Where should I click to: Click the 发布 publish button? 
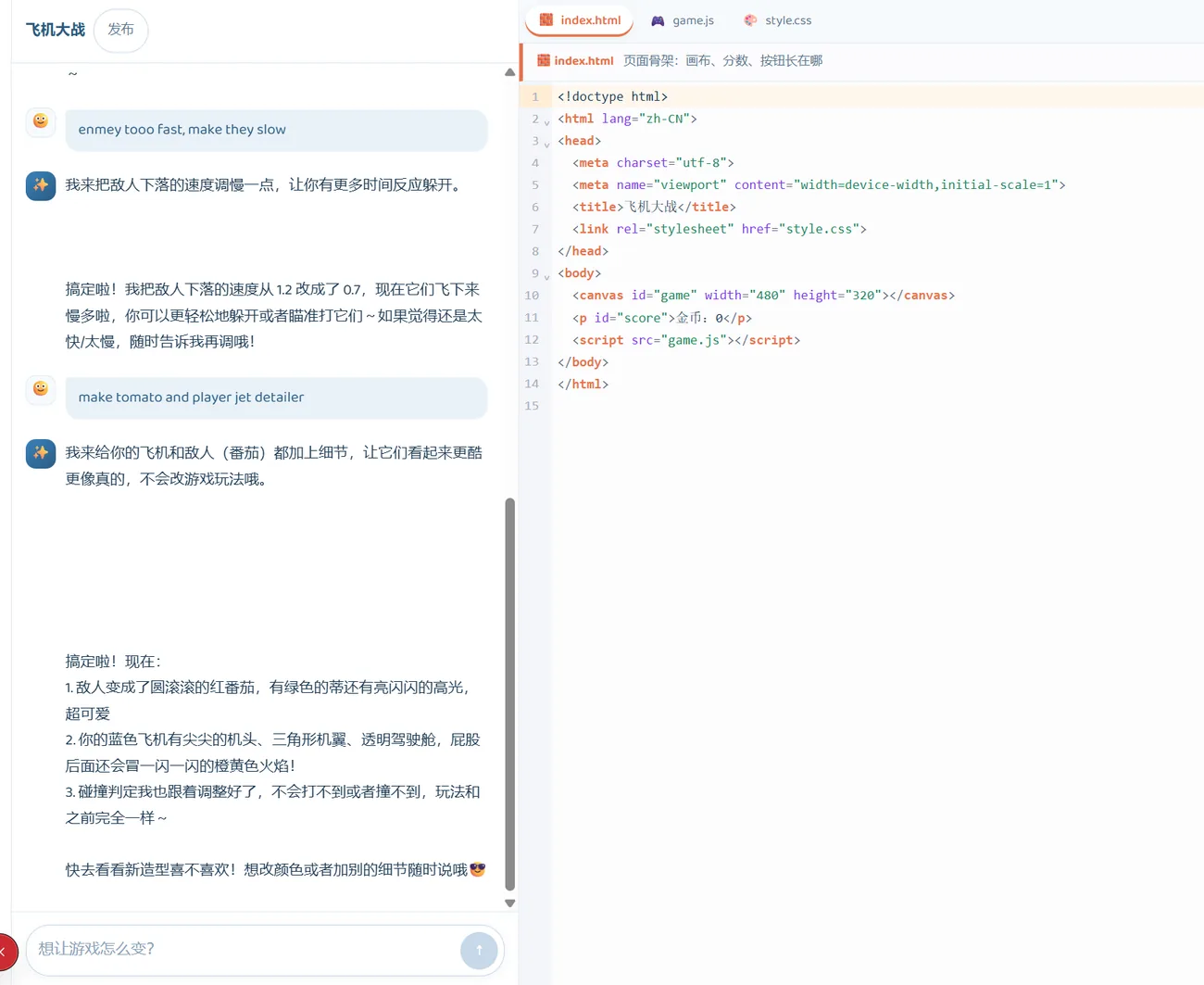tap(120, 30)
